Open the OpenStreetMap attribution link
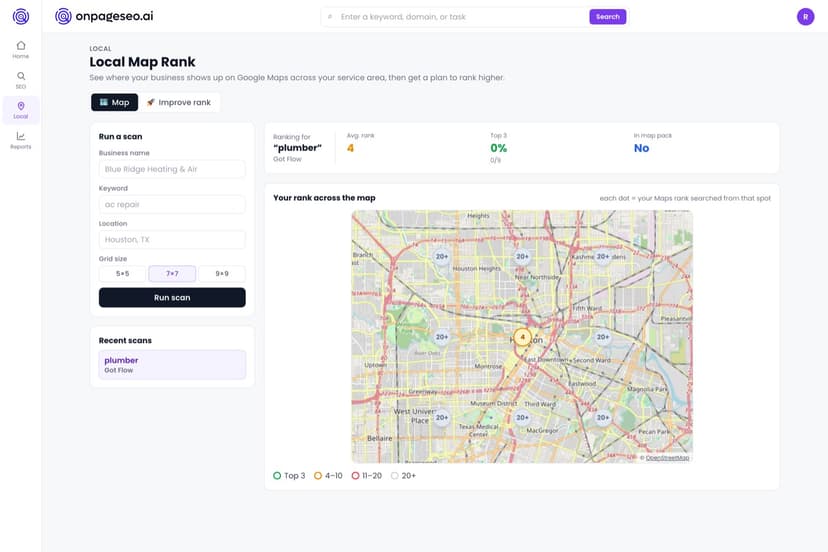This screenshot has height=552, width=828. pos(667,458)
